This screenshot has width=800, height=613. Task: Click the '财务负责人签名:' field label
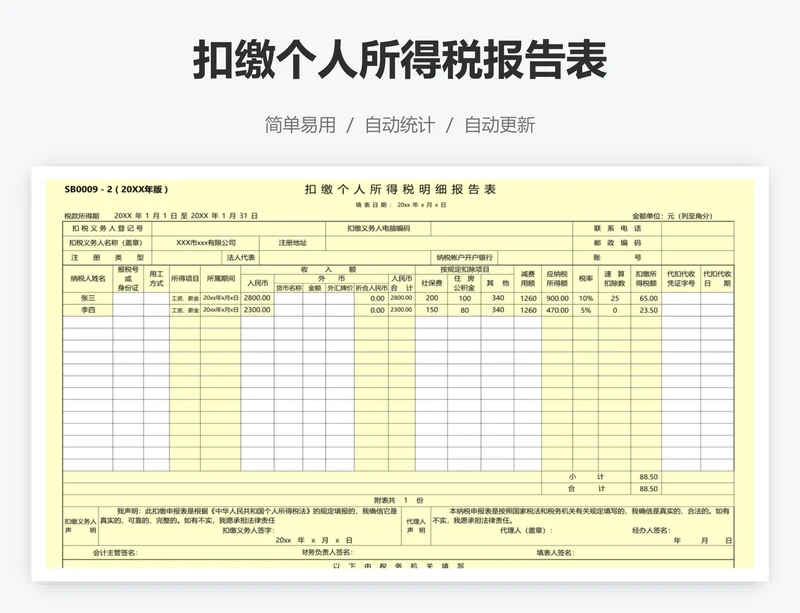327,553
